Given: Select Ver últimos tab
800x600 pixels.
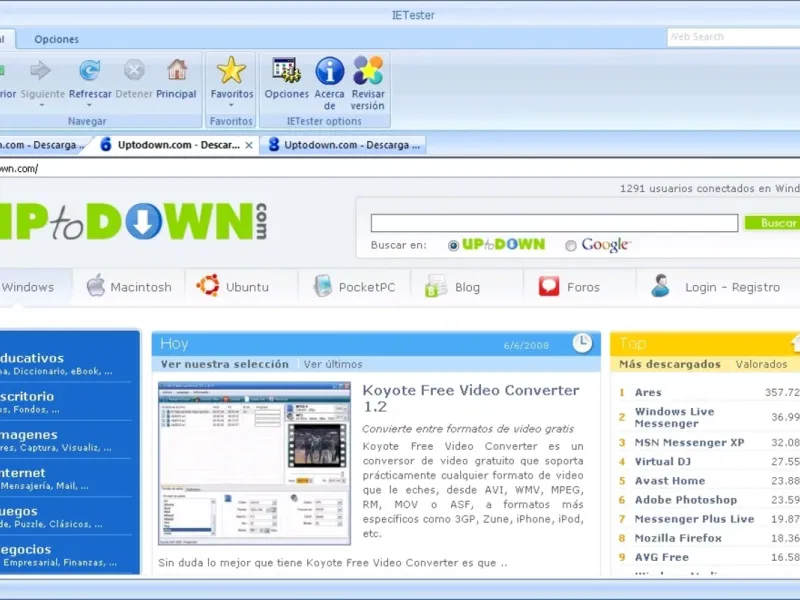Looking at the screenshot, I should point(333,364).
